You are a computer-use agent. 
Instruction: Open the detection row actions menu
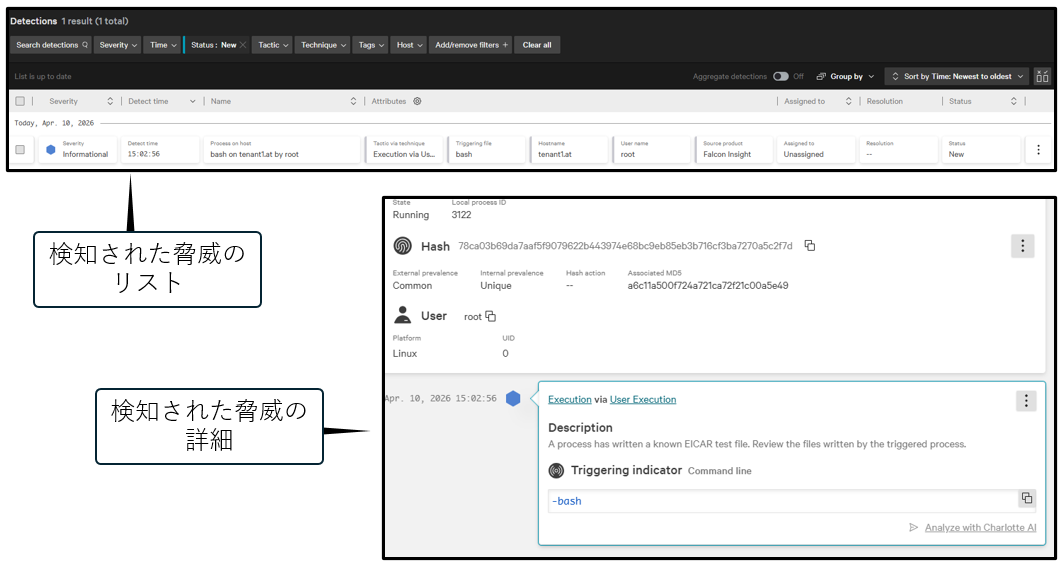[x=1038, y=150]
